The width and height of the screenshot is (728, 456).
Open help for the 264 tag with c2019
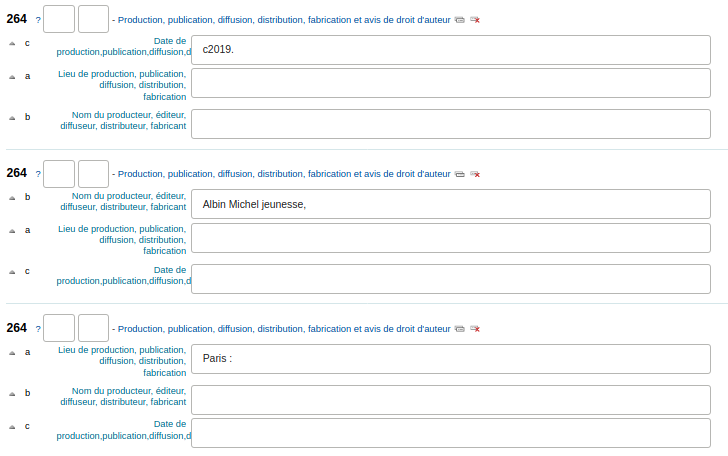click(38, 20)
